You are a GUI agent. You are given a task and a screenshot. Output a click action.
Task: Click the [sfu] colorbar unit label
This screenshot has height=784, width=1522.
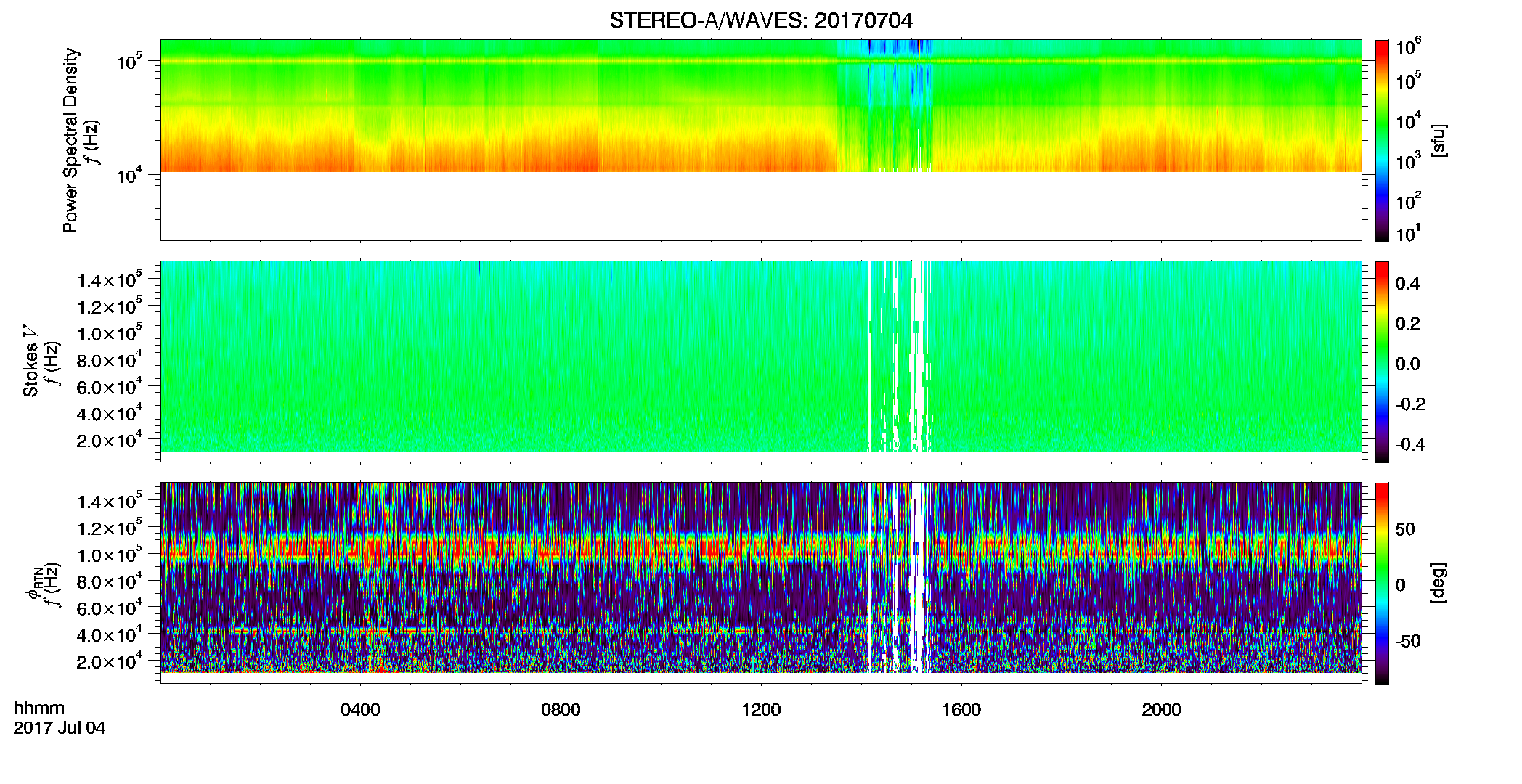coord(1438,140)
